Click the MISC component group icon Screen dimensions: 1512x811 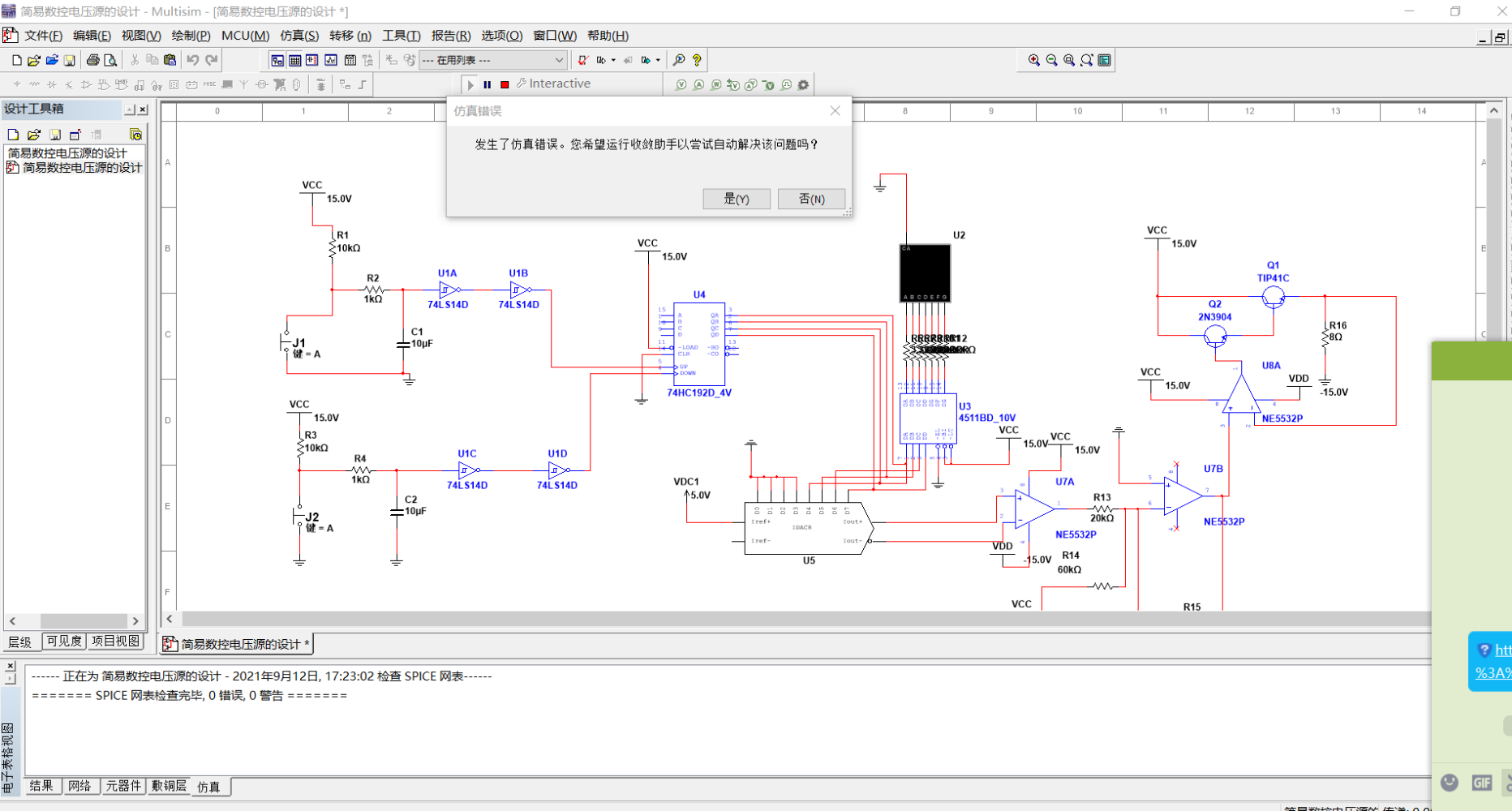[209, 84]
